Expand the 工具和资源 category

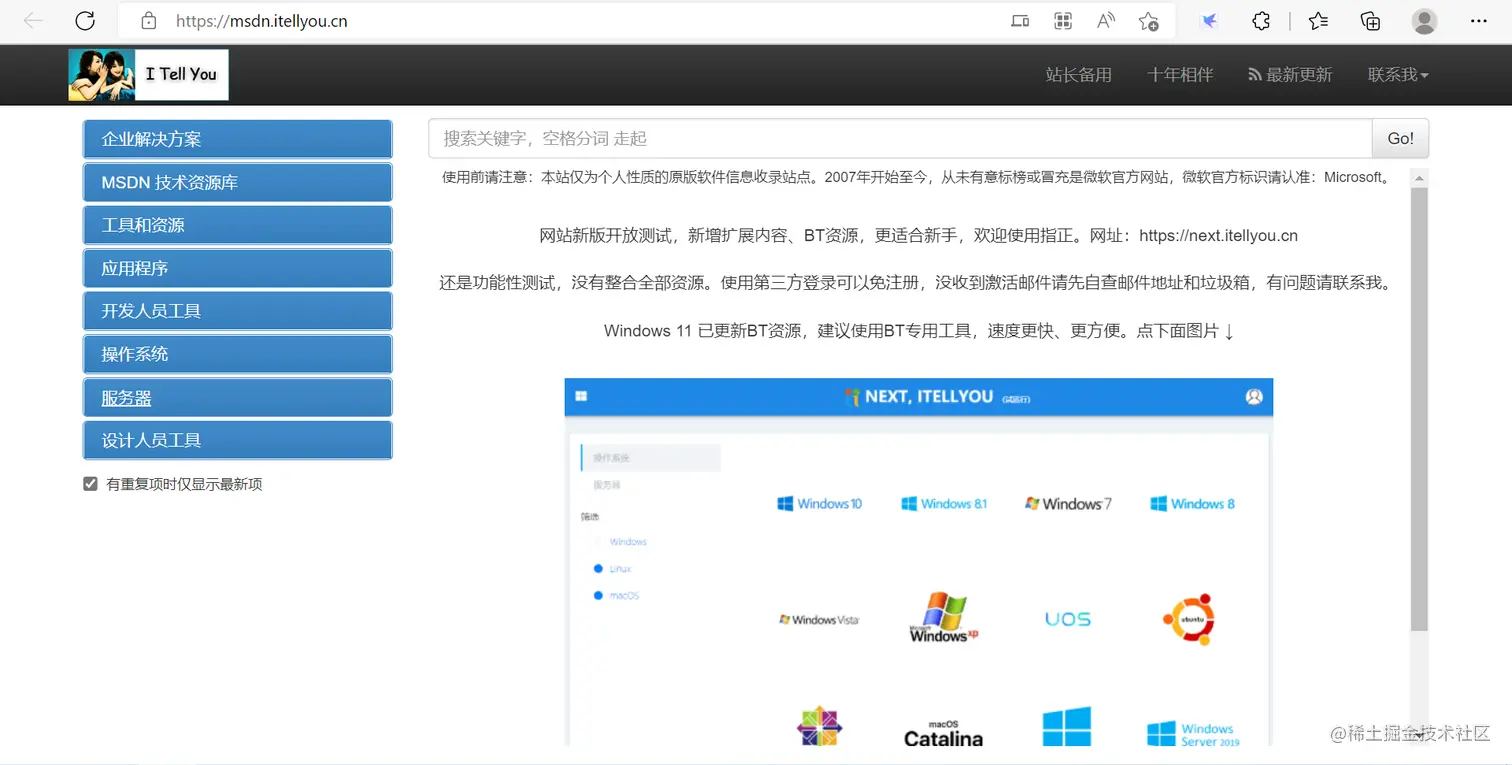(237, 225)
